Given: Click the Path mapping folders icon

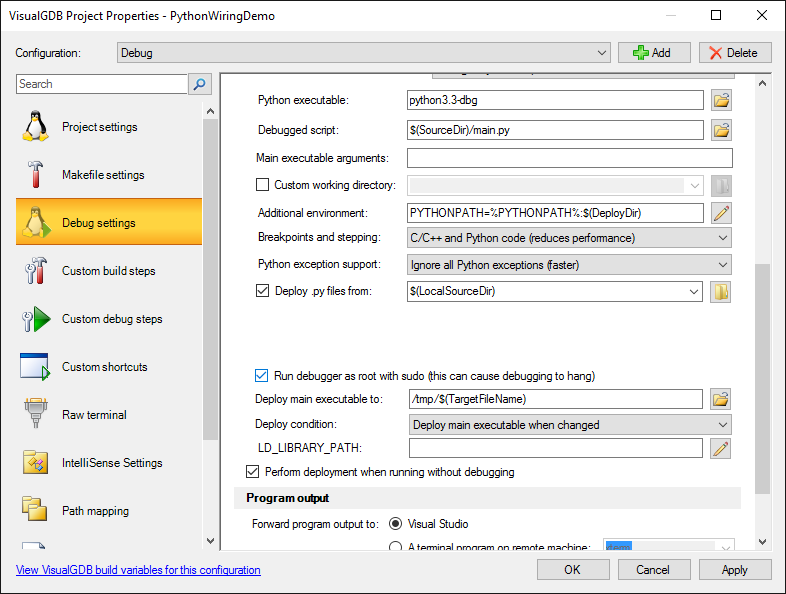Looking at the screenshot, I should (34, 509).
